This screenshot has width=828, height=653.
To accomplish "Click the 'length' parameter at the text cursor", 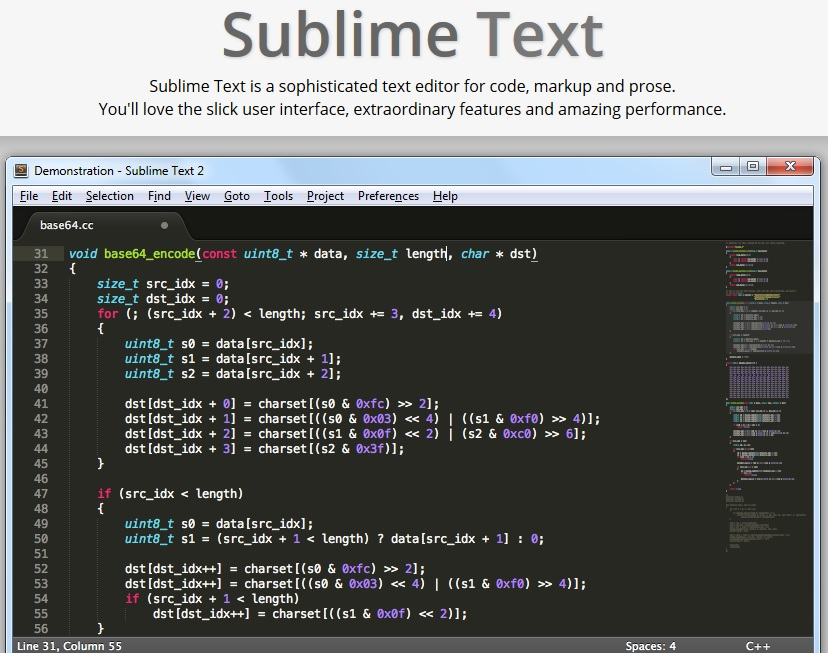I will click(426, 254).
